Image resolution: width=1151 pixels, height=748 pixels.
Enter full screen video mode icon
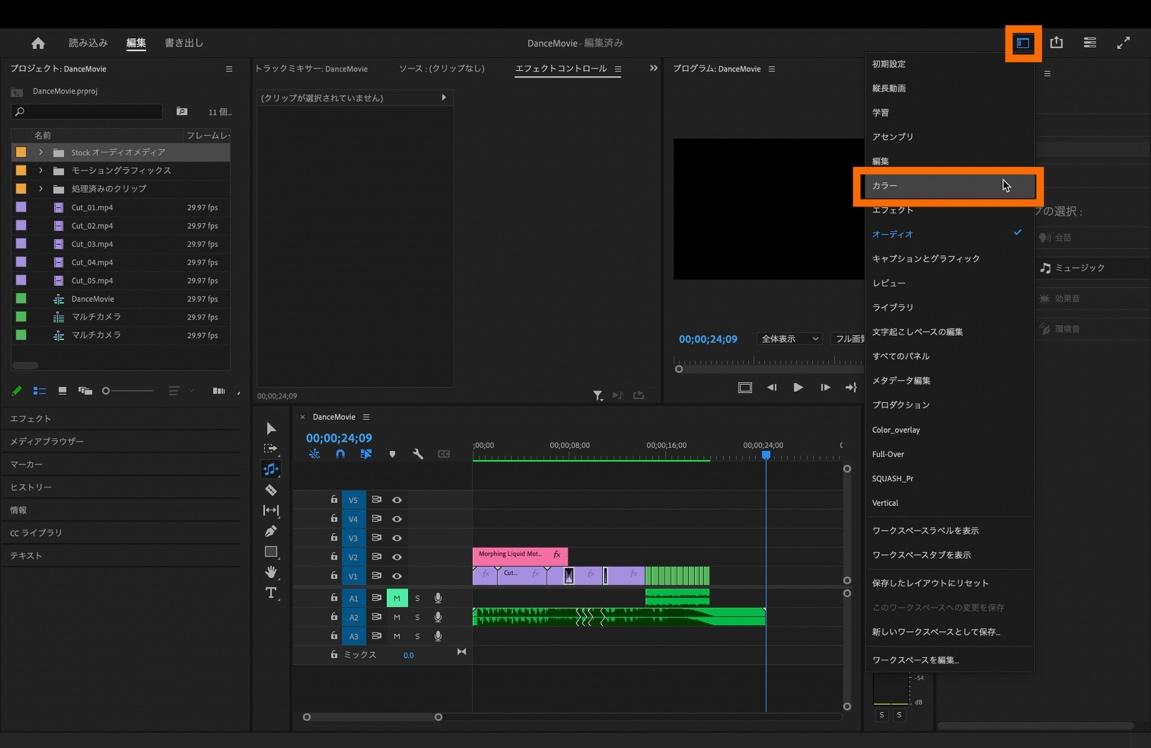click(1123, 43)
